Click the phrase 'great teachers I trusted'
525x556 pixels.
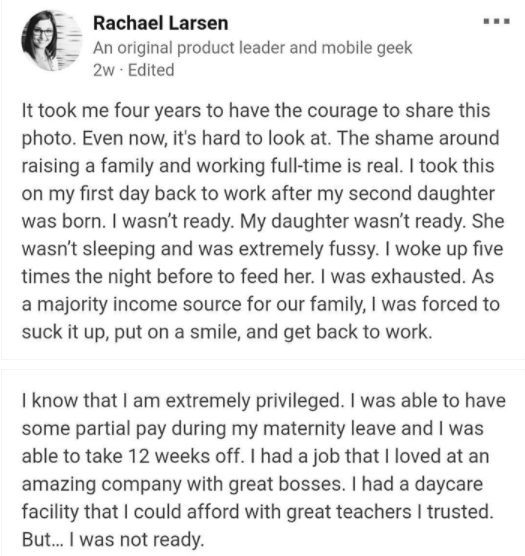click(x=390, y=512)
